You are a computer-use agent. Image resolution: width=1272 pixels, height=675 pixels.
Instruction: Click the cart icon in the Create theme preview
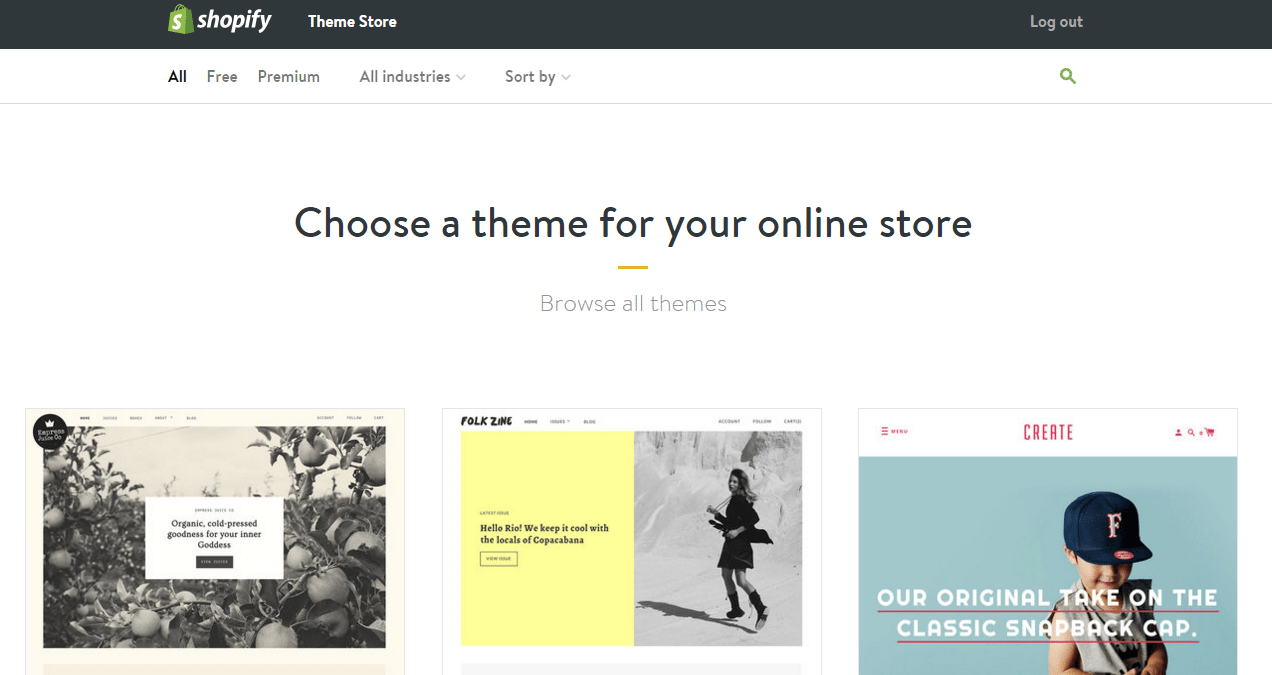click(x=1209, y=432)
